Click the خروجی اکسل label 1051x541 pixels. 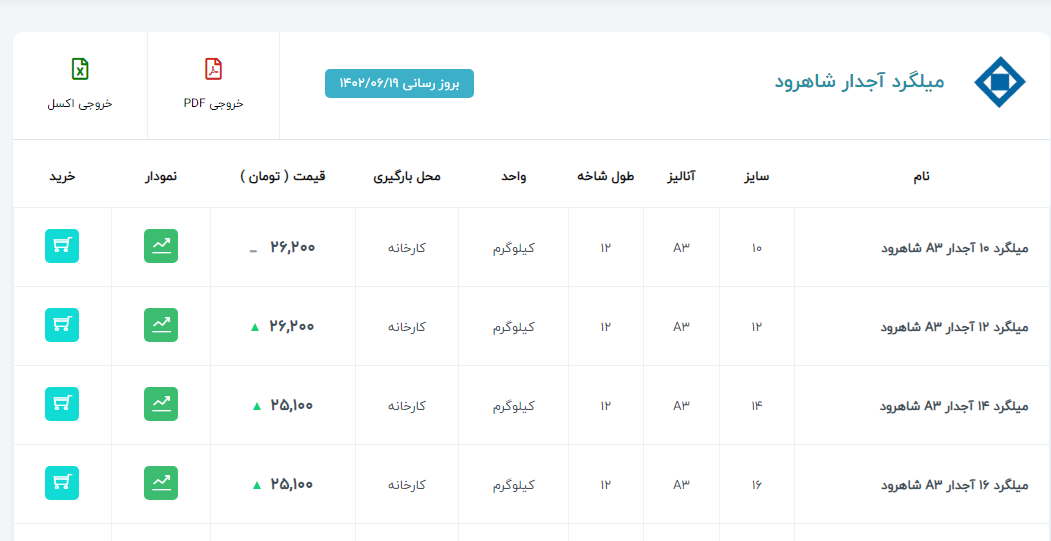[x=80, y=103]
